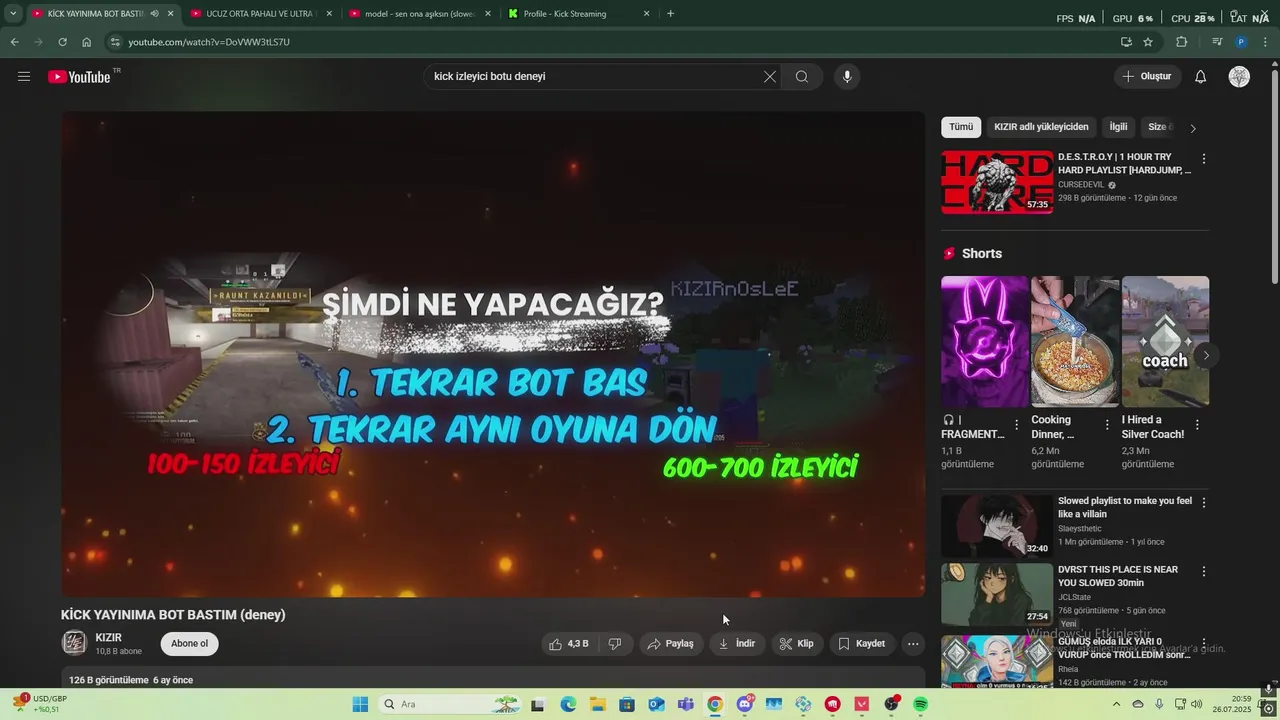Open the Chrome profile P icon
1280x720 pixels.
(x=1241, y=42)
